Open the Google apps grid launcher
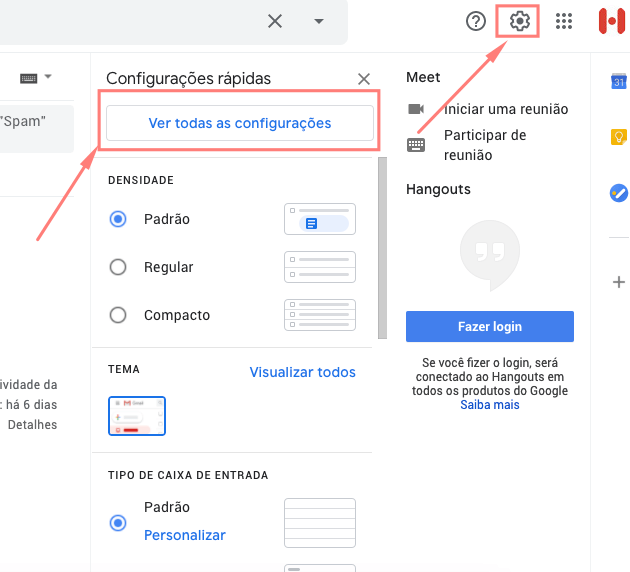The height and width of the screenshot is (572, 630). [x=564, y=21]
